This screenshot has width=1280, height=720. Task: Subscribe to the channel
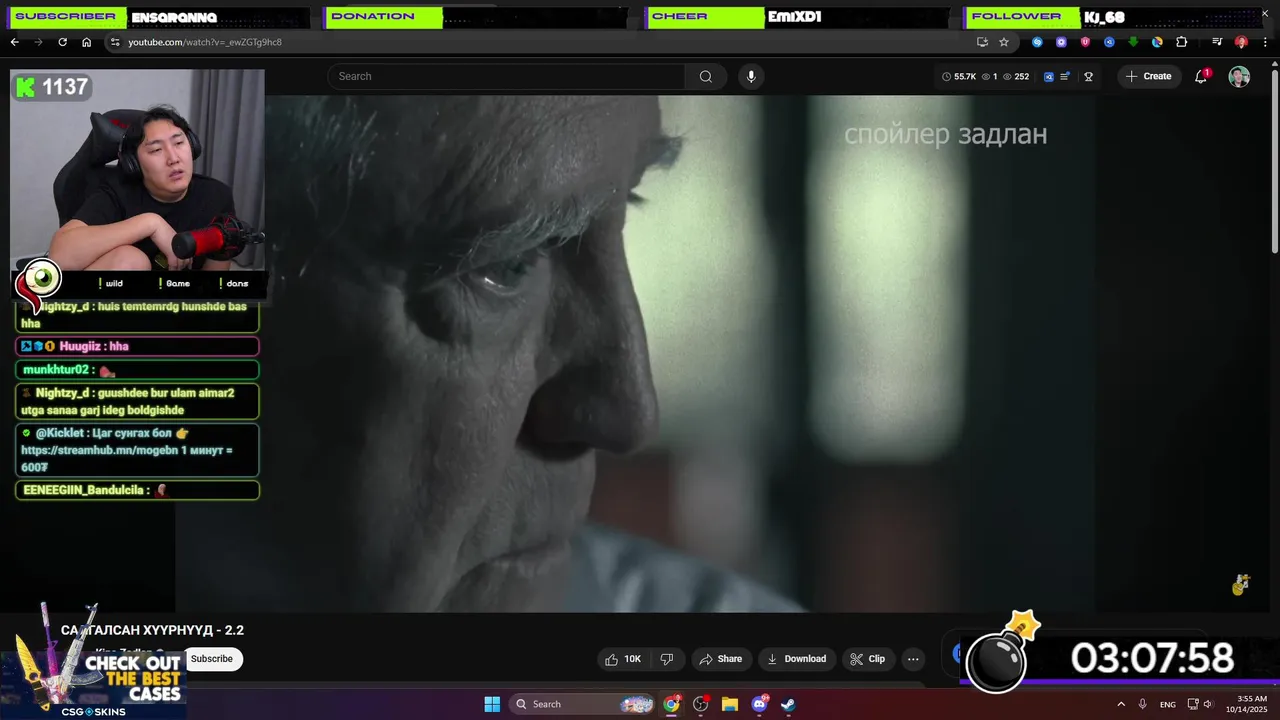click(x=212, y=659)
